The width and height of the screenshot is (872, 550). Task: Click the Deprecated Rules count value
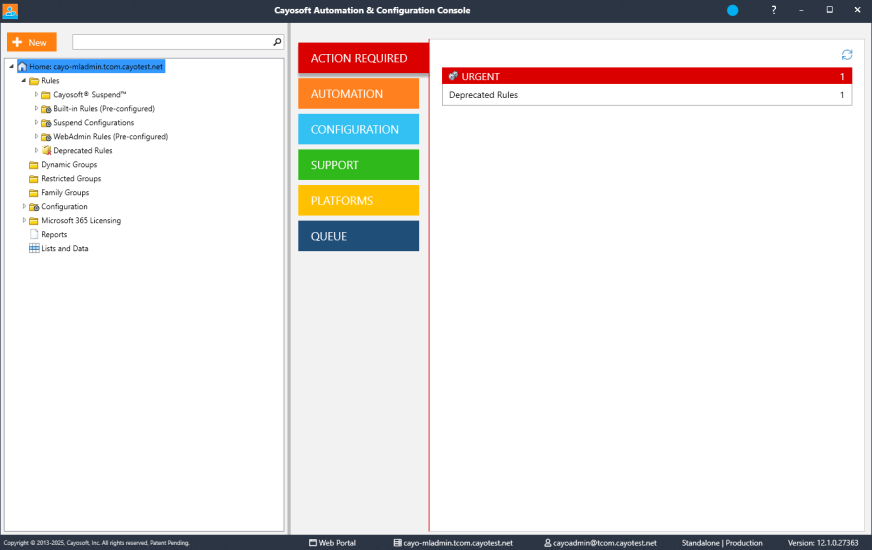pos(842,95)
